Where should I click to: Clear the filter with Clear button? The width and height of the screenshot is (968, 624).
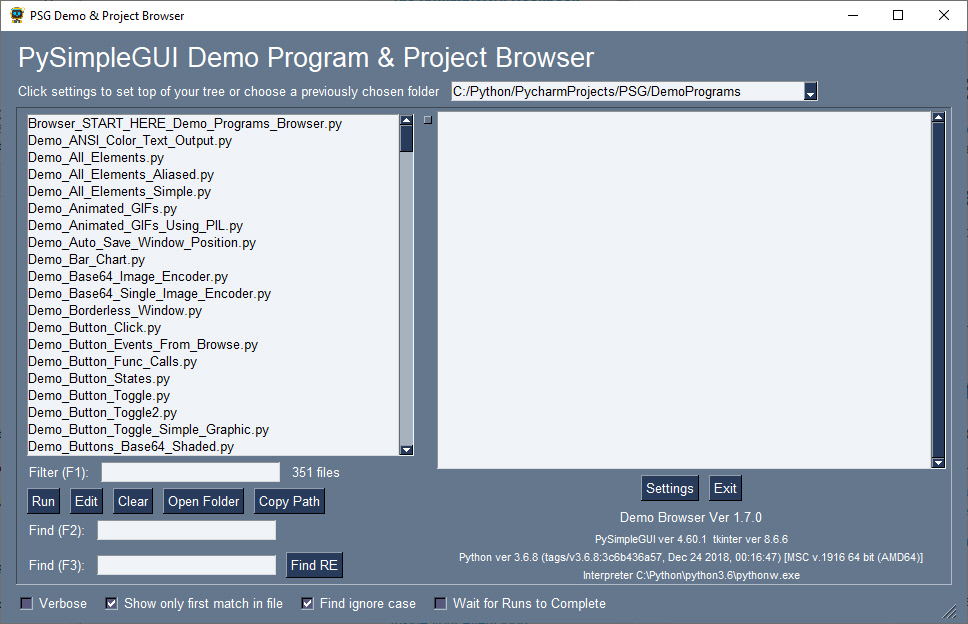[133, 501]
